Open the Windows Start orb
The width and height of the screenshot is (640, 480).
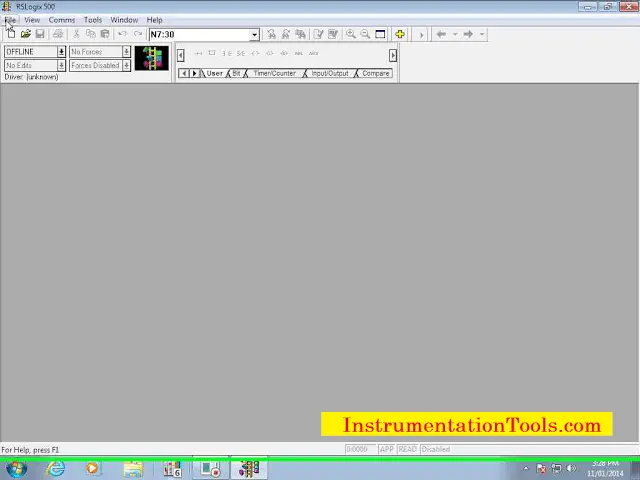16,469
